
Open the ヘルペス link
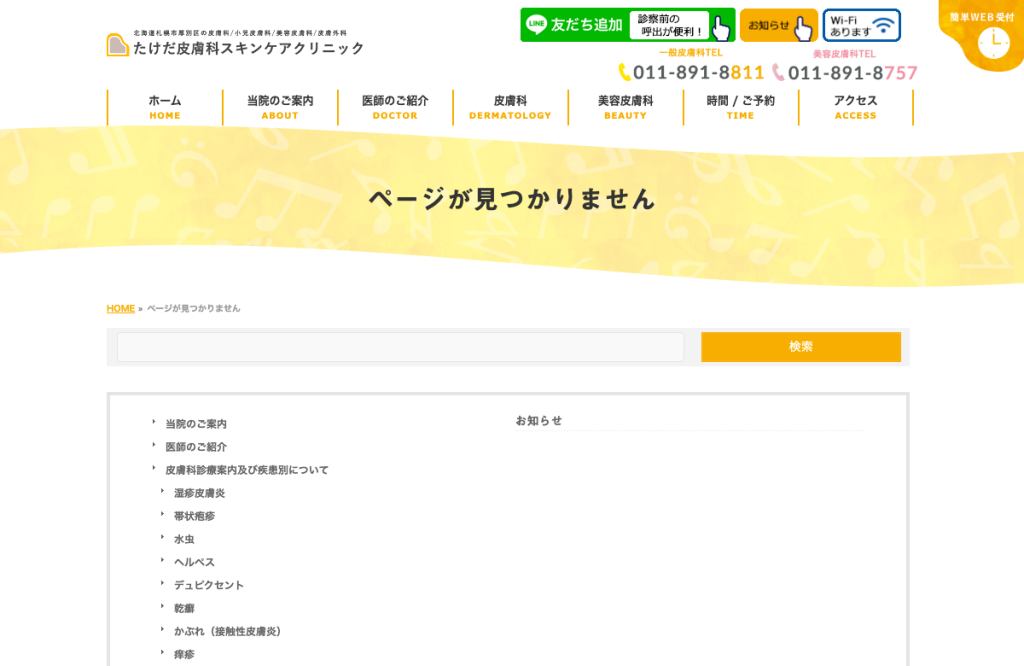(x=194, y=562)
